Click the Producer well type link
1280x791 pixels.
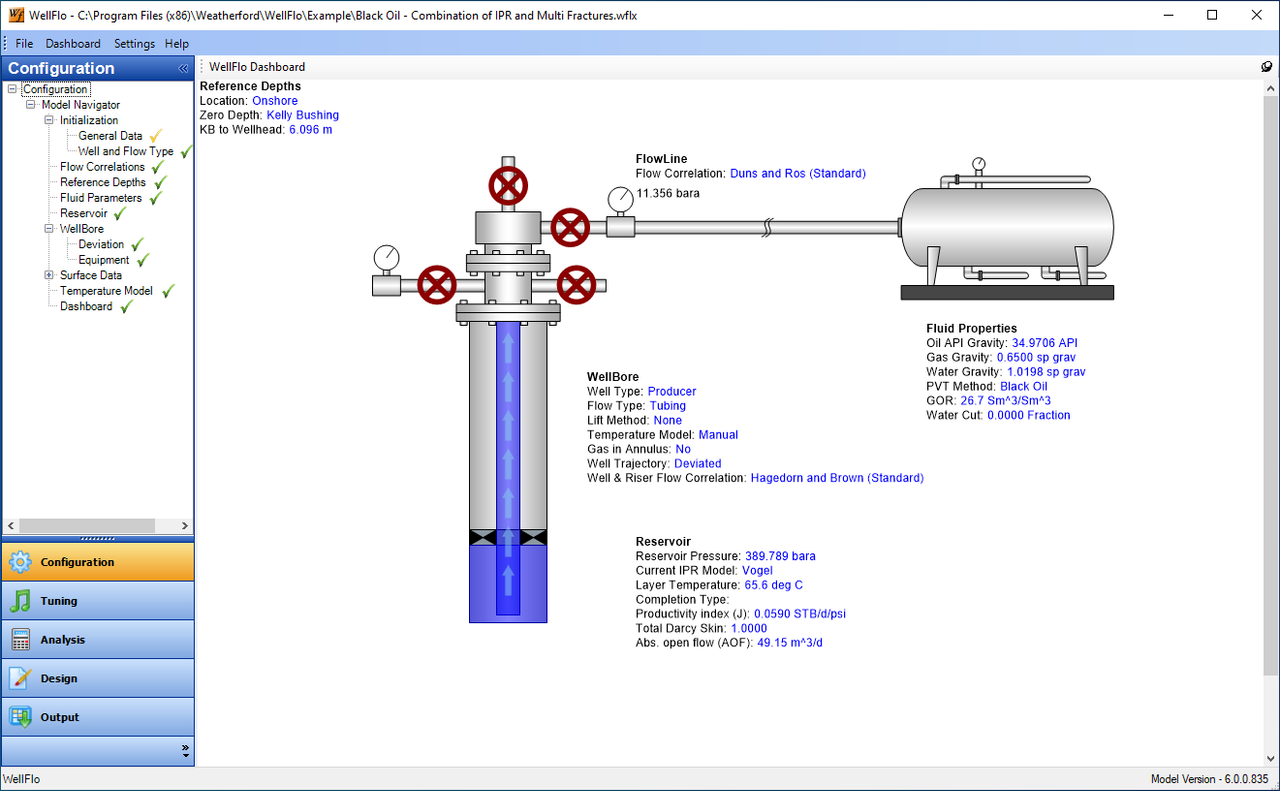point(672,391)
